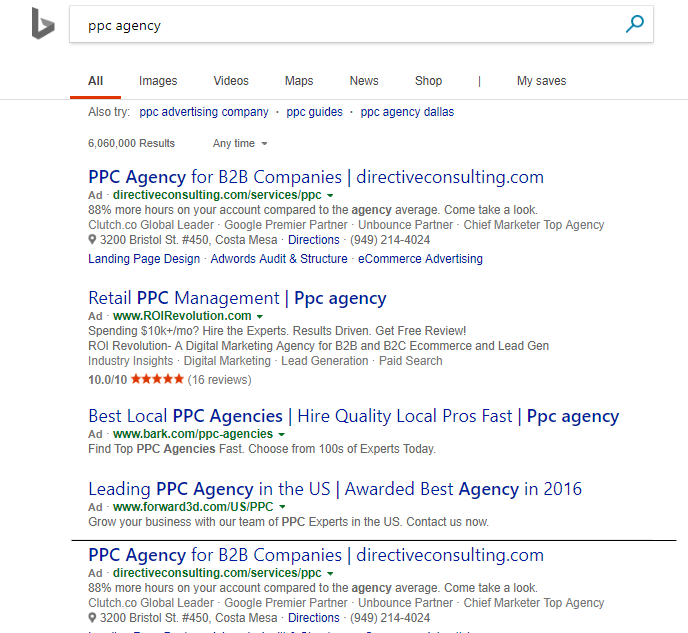The height and width of the screenshot is (633, 688).
Task: Expand arrow next to first directiveconsulting.com URL
Action: click(330, 195)
